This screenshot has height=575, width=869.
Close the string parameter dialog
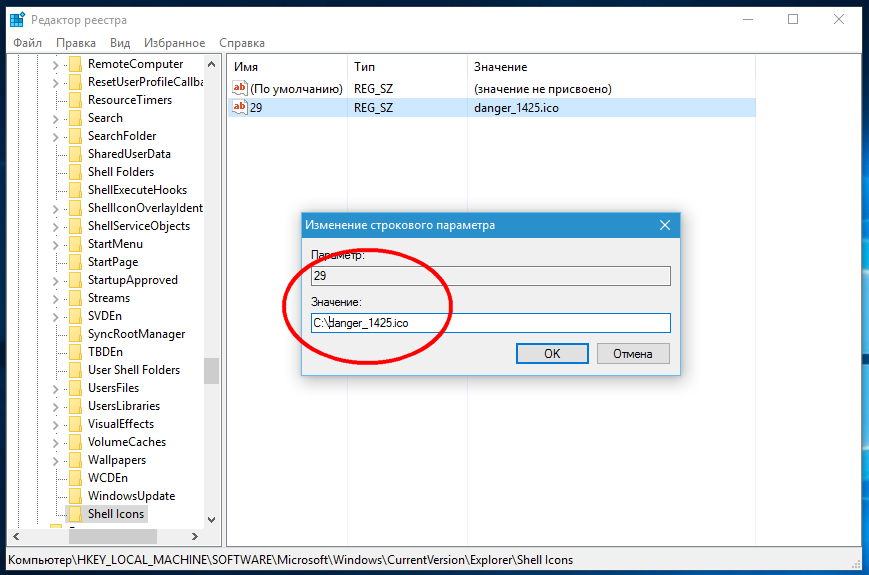665,225
